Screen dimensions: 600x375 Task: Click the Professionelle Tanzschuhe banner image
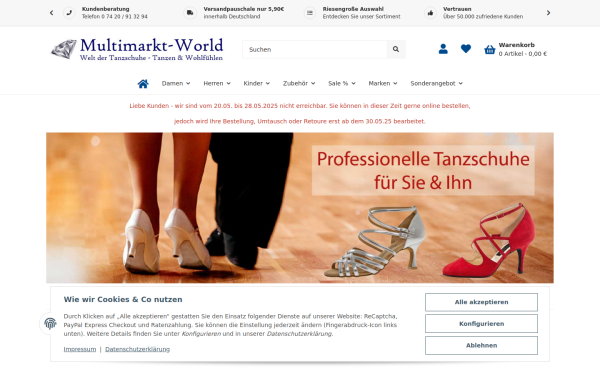pyautogui.click(x=300, y=208)
